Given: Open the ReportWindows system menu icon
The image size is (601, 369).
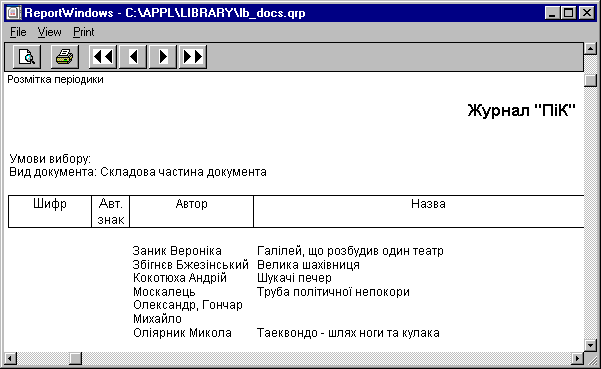Looking at the screenshot, I should pyautogui.click(x=13, y=13).
